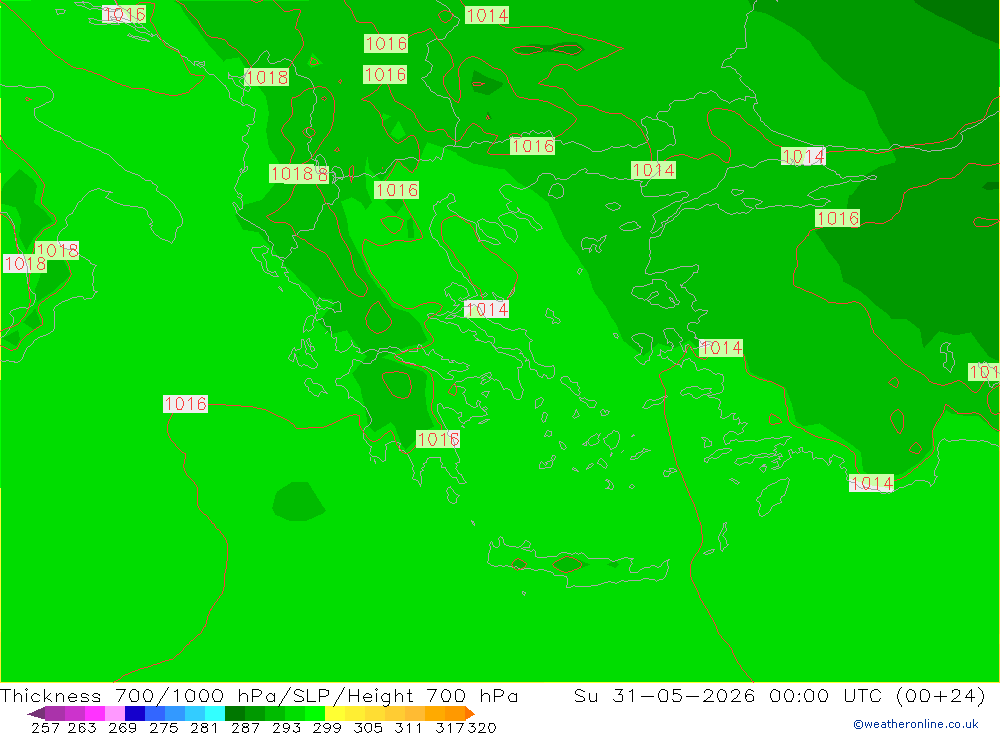Click the 287 legend value
Image resolution: width=1000 pixels, height=733 pixels.
(x=245, y=727)
